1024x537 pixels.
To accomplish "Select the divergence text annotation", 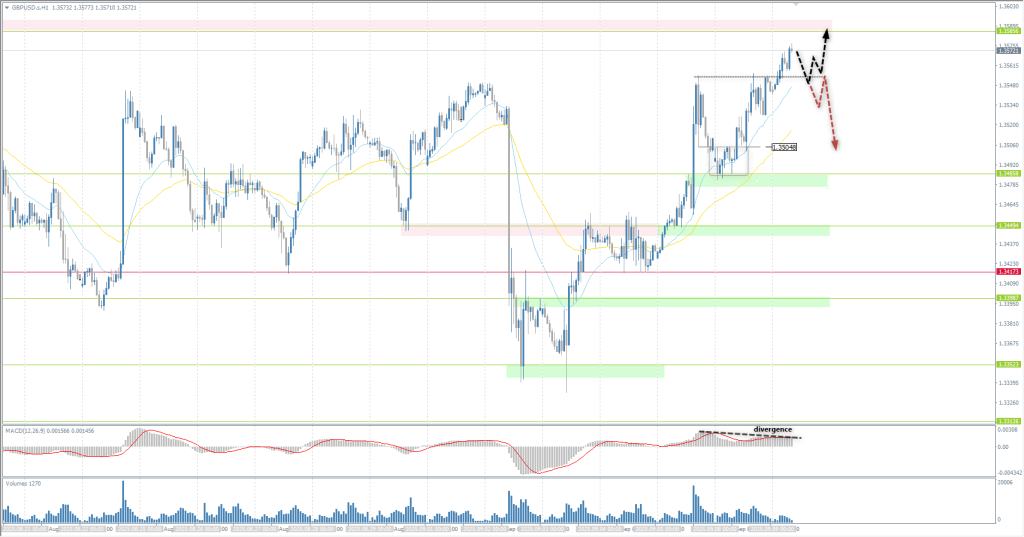I will click(x=772, y=429).
